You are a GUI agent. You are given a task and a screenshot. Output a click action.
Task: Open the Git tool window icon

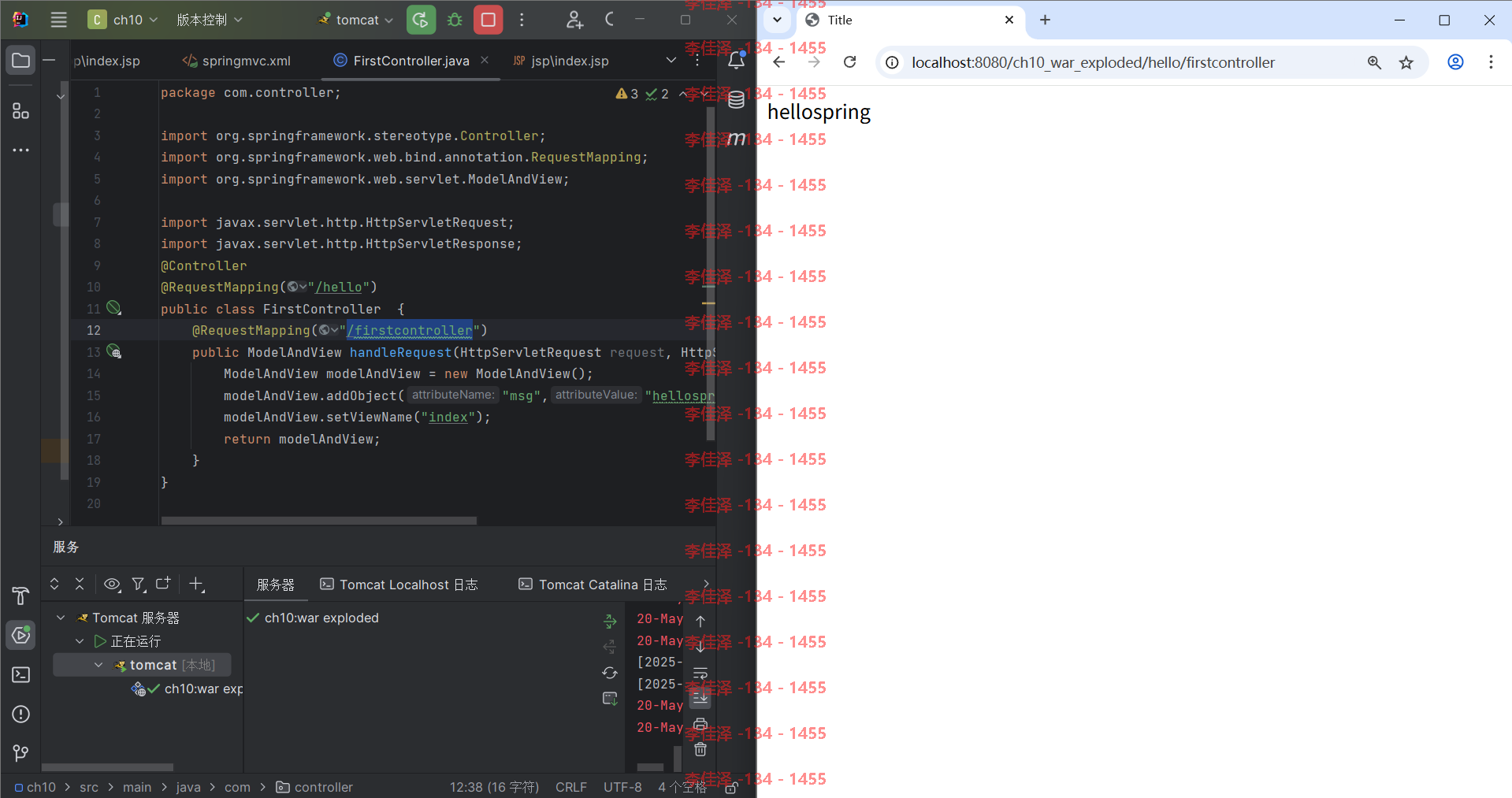(21, 753)
